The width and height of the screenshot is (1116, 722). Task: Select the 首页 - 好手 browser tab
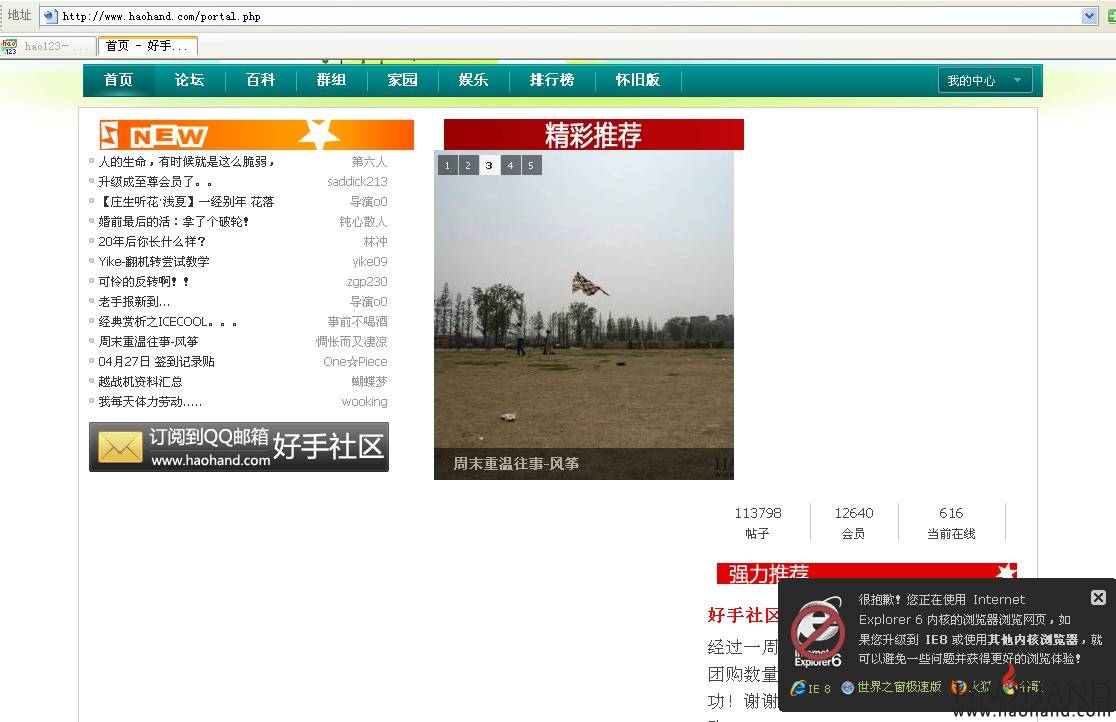[147, 46]
